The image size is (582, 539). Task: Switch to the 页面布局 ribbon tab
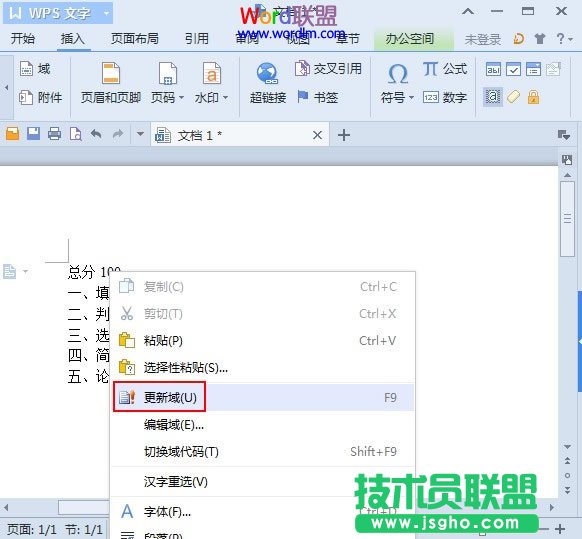(x=135, y=38)
